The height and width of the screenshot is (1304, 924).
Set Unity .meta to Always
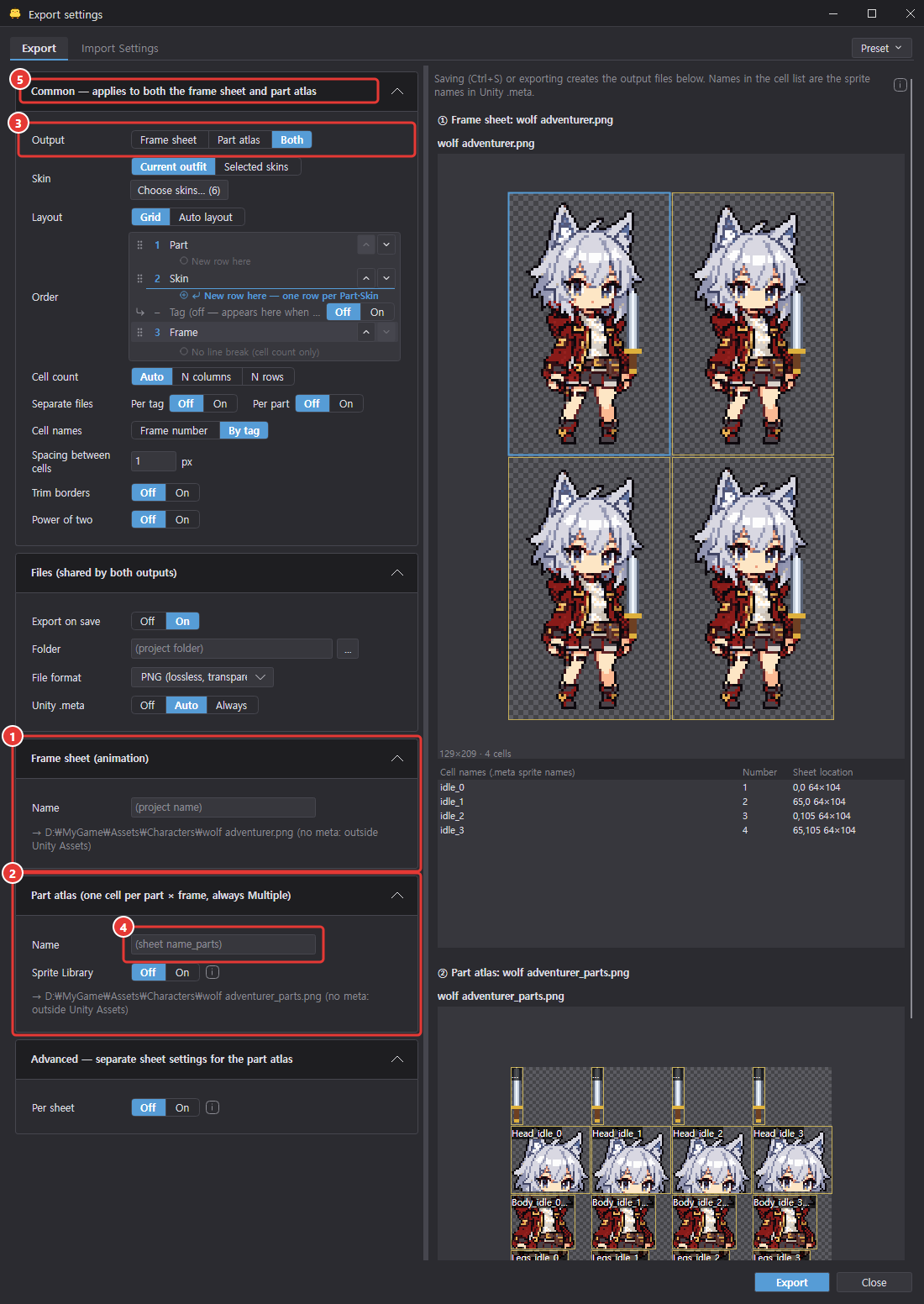[x=231, y=705]
